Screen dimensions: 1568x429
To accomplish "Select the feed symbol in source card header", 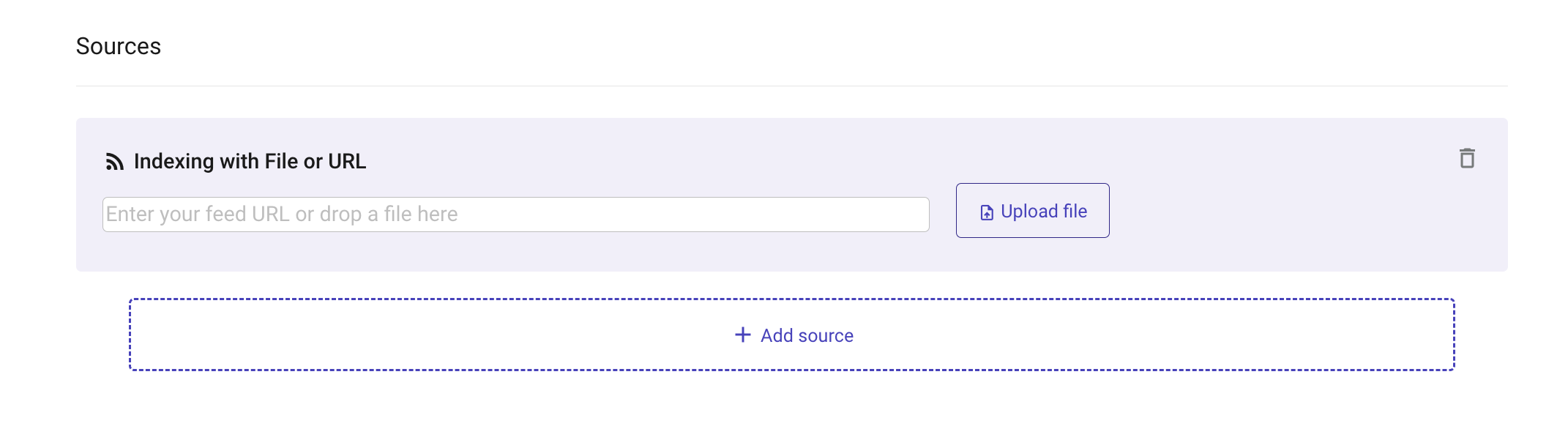I will [x=114, y=162].
